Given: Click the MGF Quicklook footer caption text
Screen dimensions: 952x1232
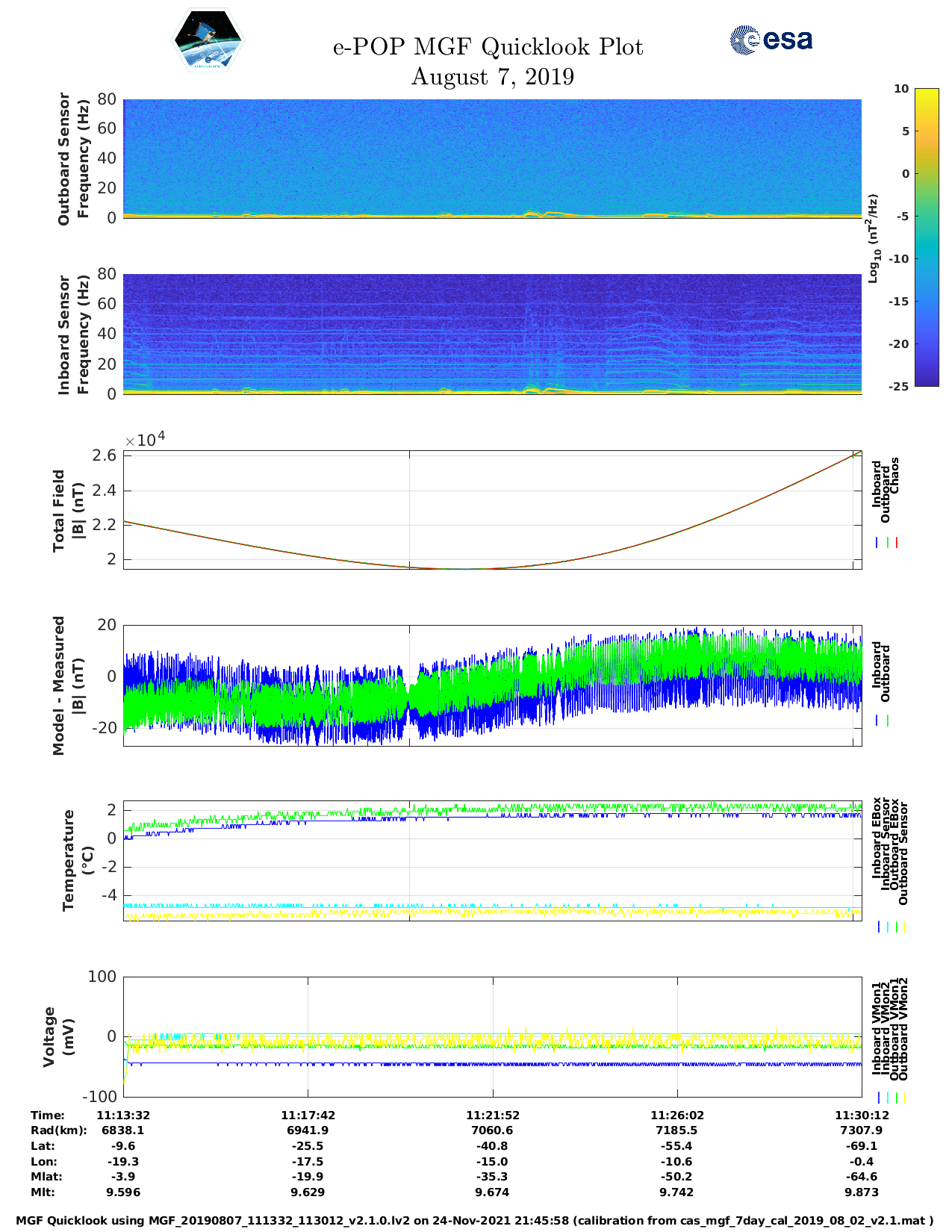Looking at the screenshot, I should pyautogui.click(x=475, y=1221).
